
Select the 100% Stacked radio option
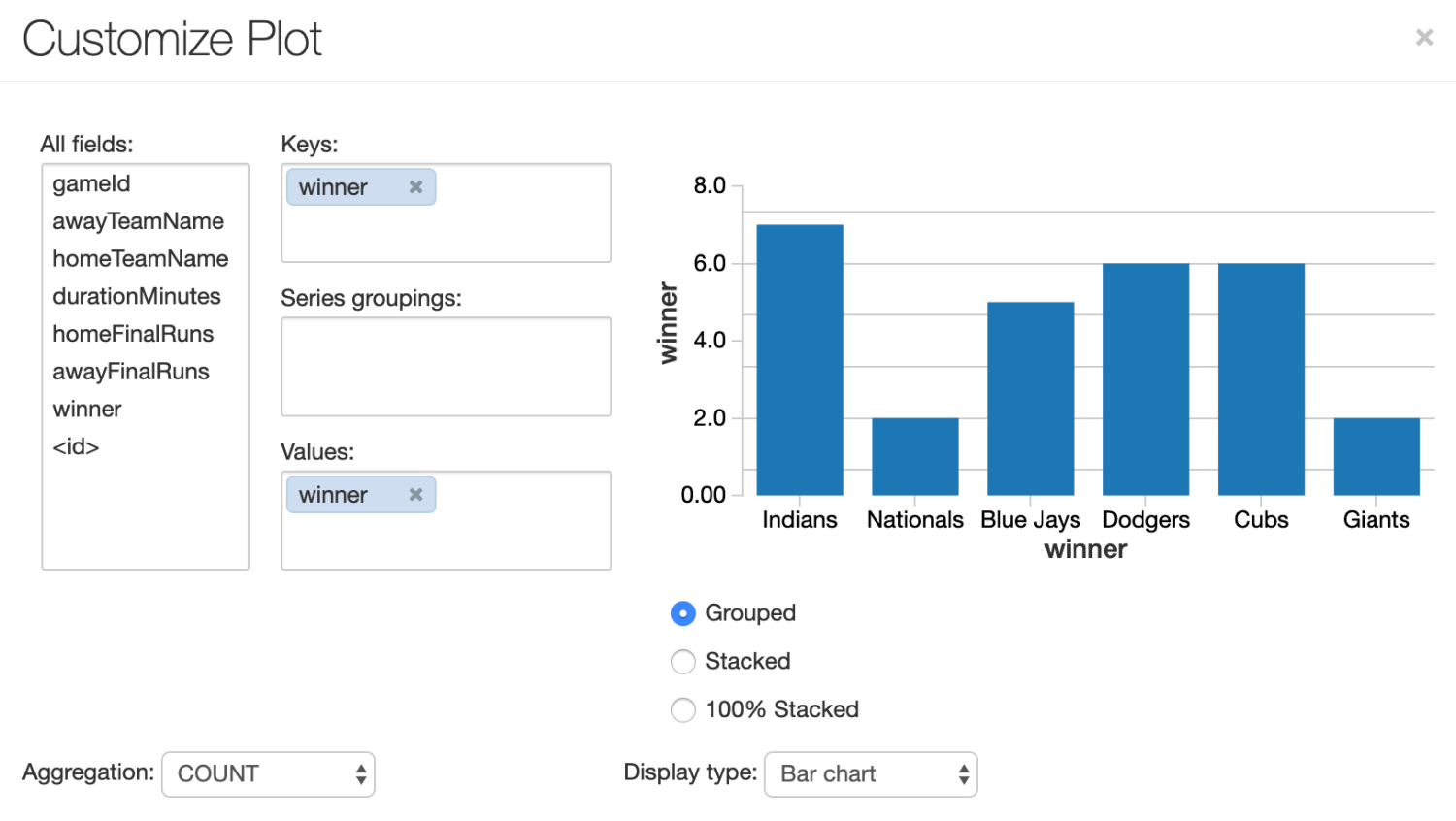[x=683, y=710]
